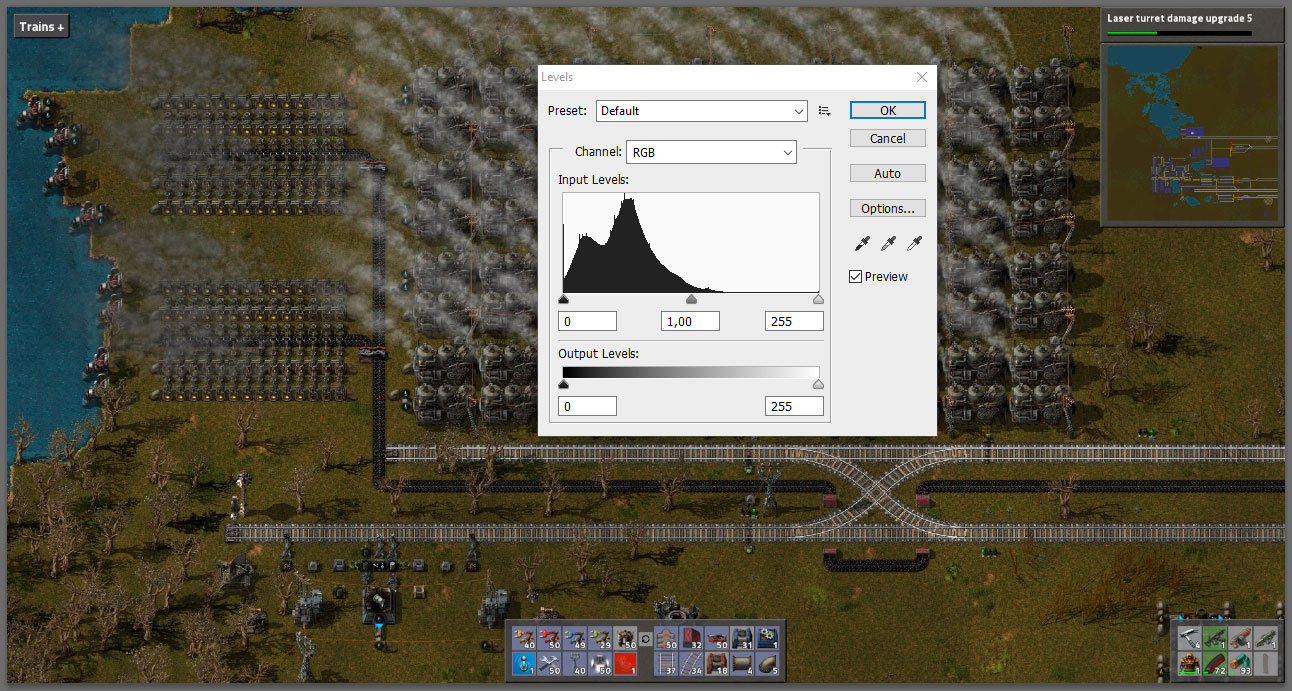Viewport: 1292px width, 691px height.
Task: Select lamp stack of 50
Action: click(x=600, y=663)
